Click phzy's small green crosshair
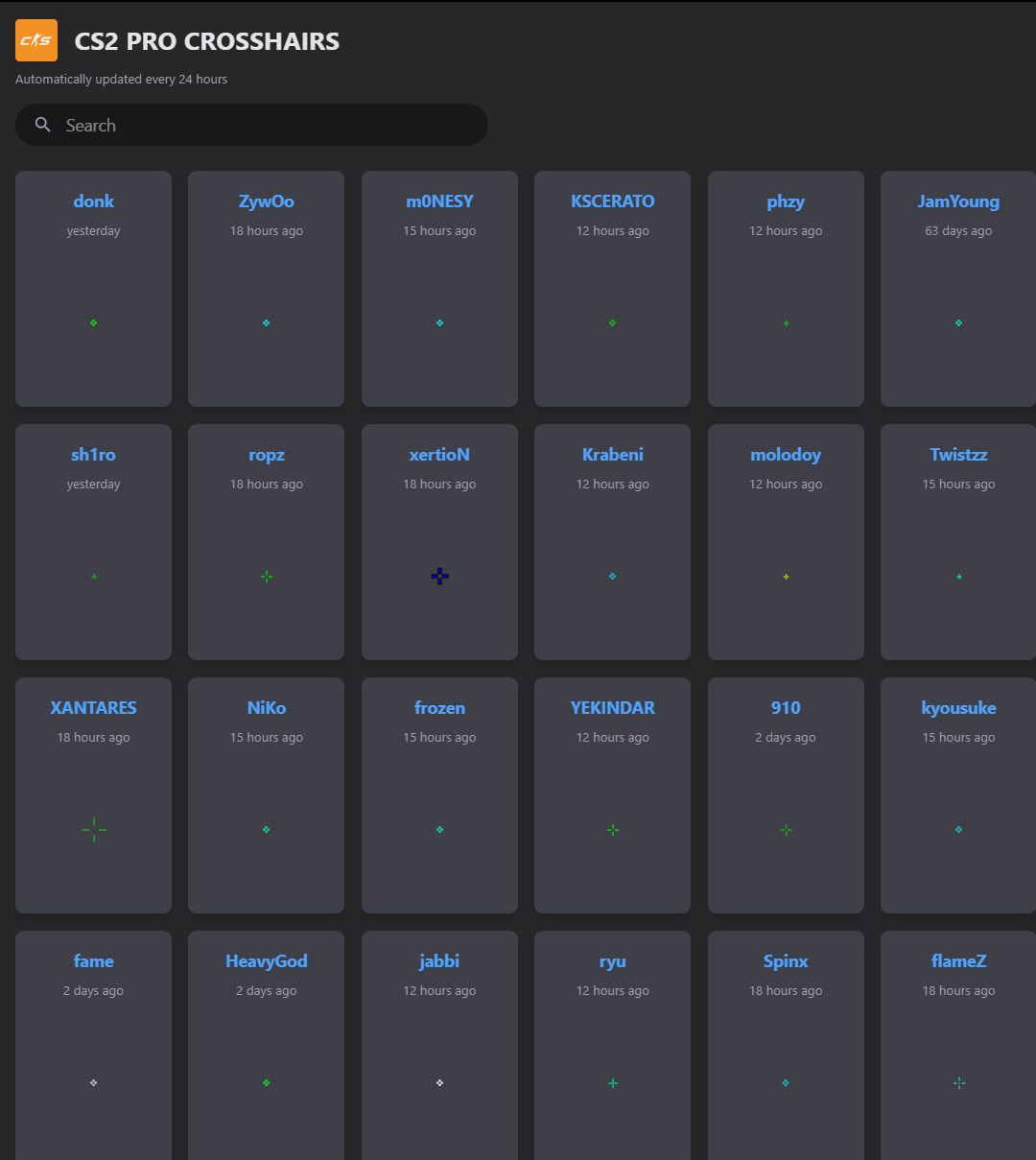The height and width of the screenshot is (1160, 1036). tap(786, 323)
